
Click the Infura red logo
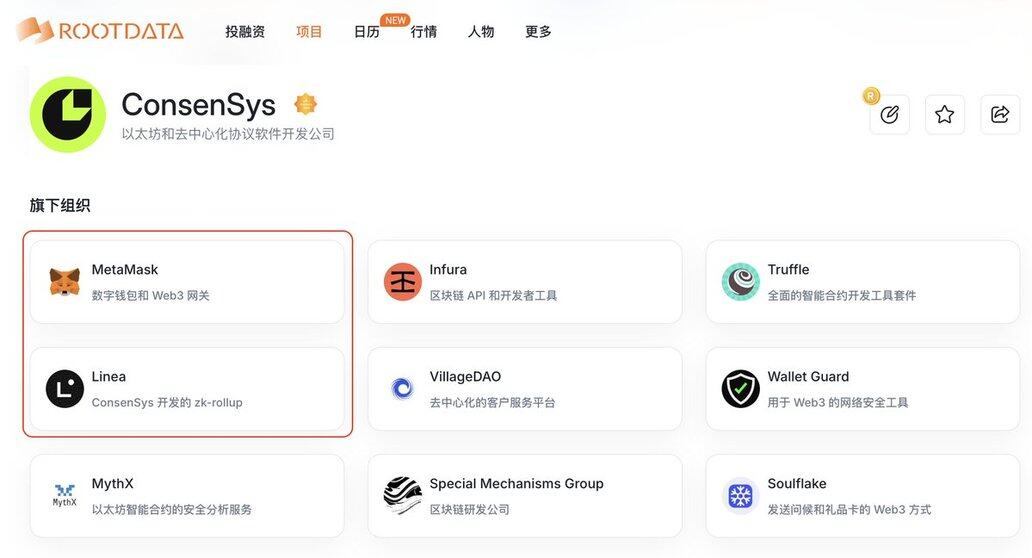(403, 282)
